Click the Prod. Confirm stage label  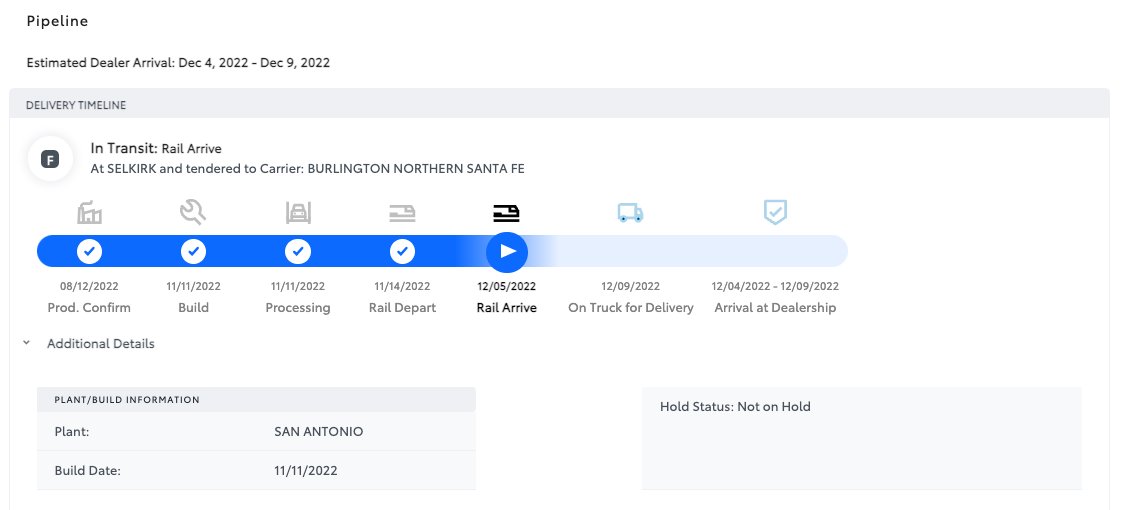pyautogui.click(x=89, y=308)
